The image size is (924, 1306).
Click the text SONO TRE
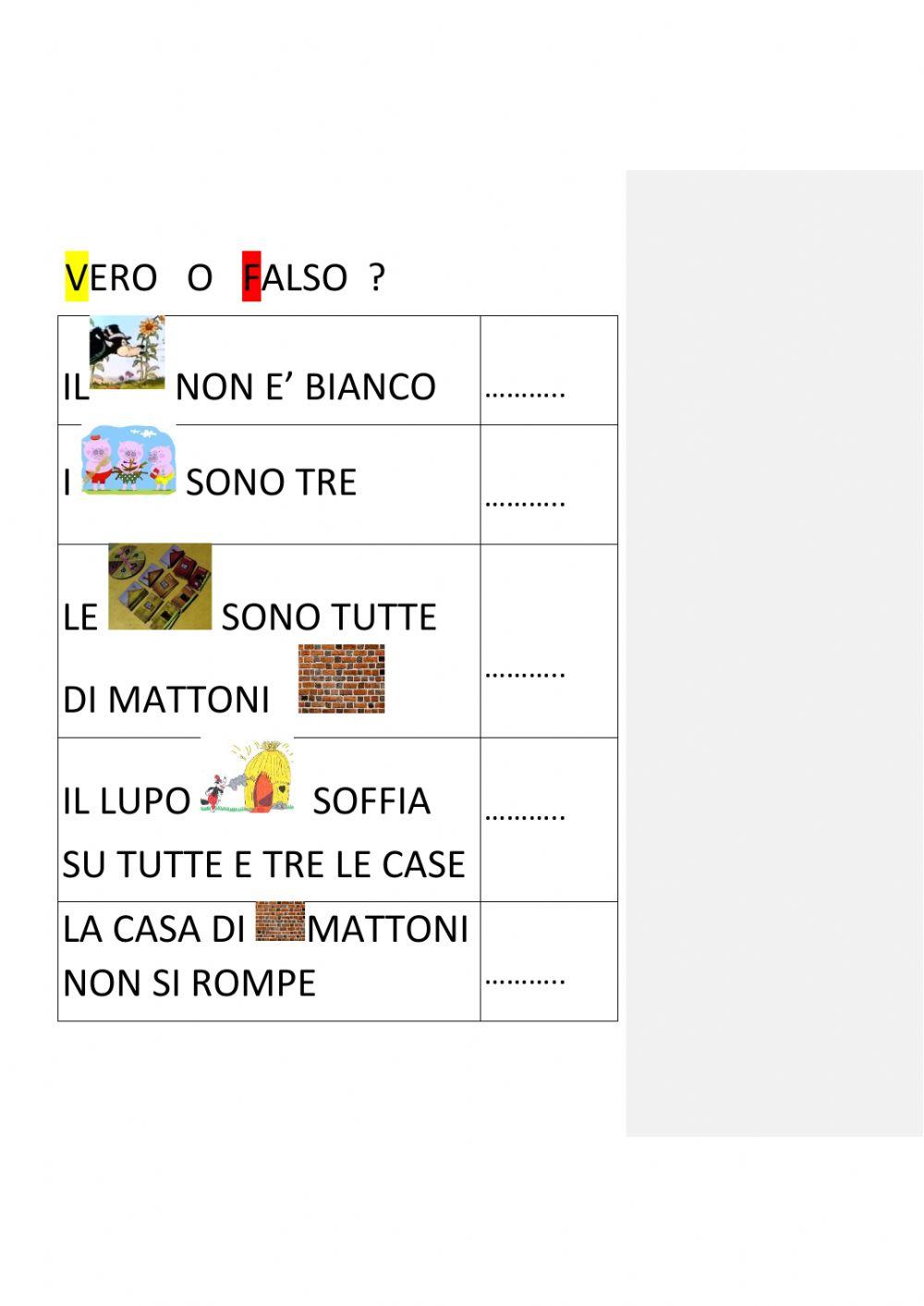[x=271, y=482]
